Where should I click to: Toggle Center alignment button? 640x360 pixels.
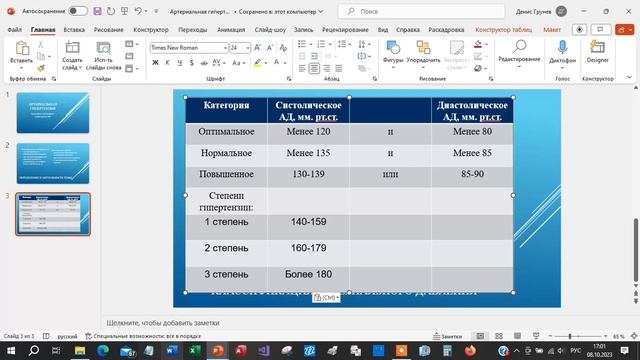tap(314, 69)
